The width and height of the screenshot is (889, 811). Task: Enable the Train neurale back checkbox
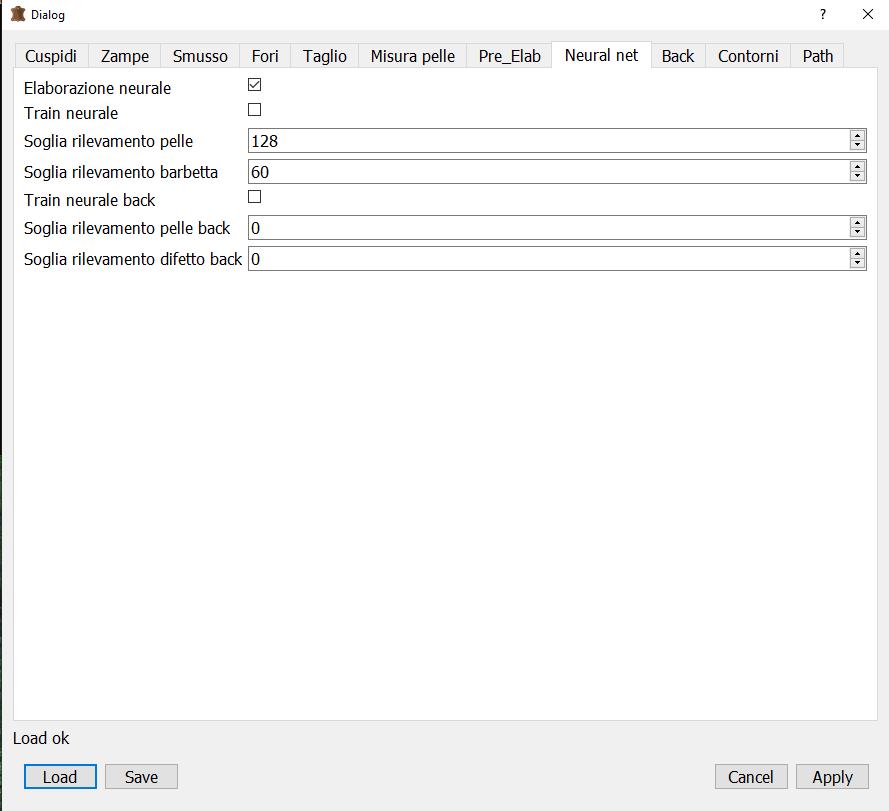point(254,197)
